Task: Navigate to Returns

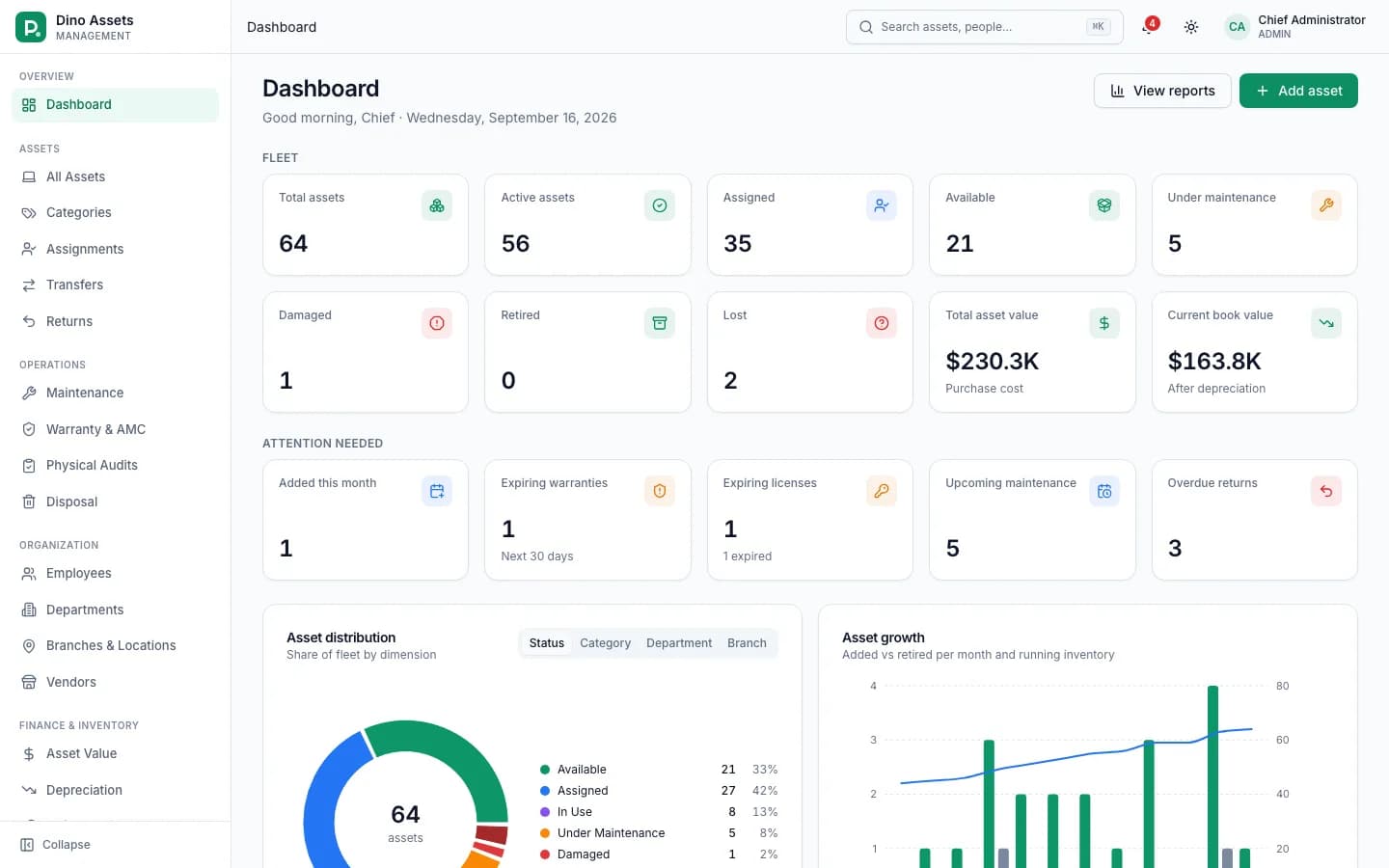Action: coord(115,321)
